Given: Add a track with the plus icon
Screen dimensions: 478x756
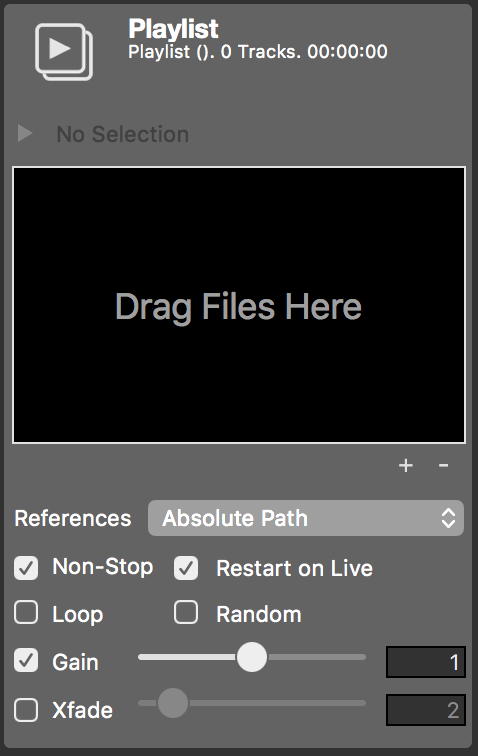Looking at the screenshot, I should 406,465.
